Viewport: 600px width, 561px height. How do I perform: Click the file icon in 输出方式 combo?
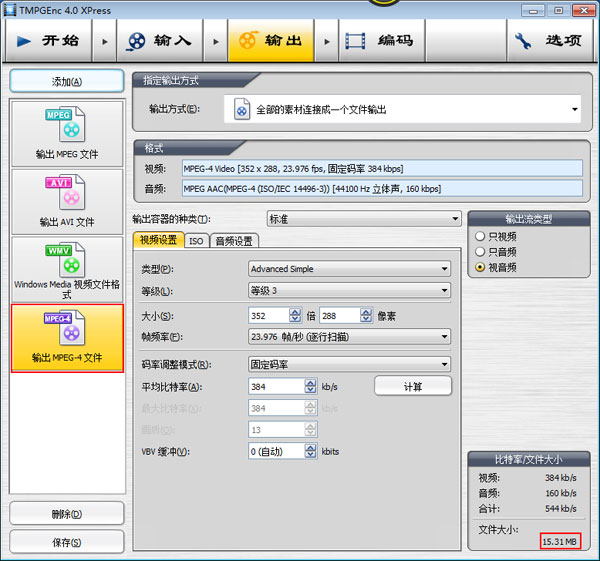[242, 109]
